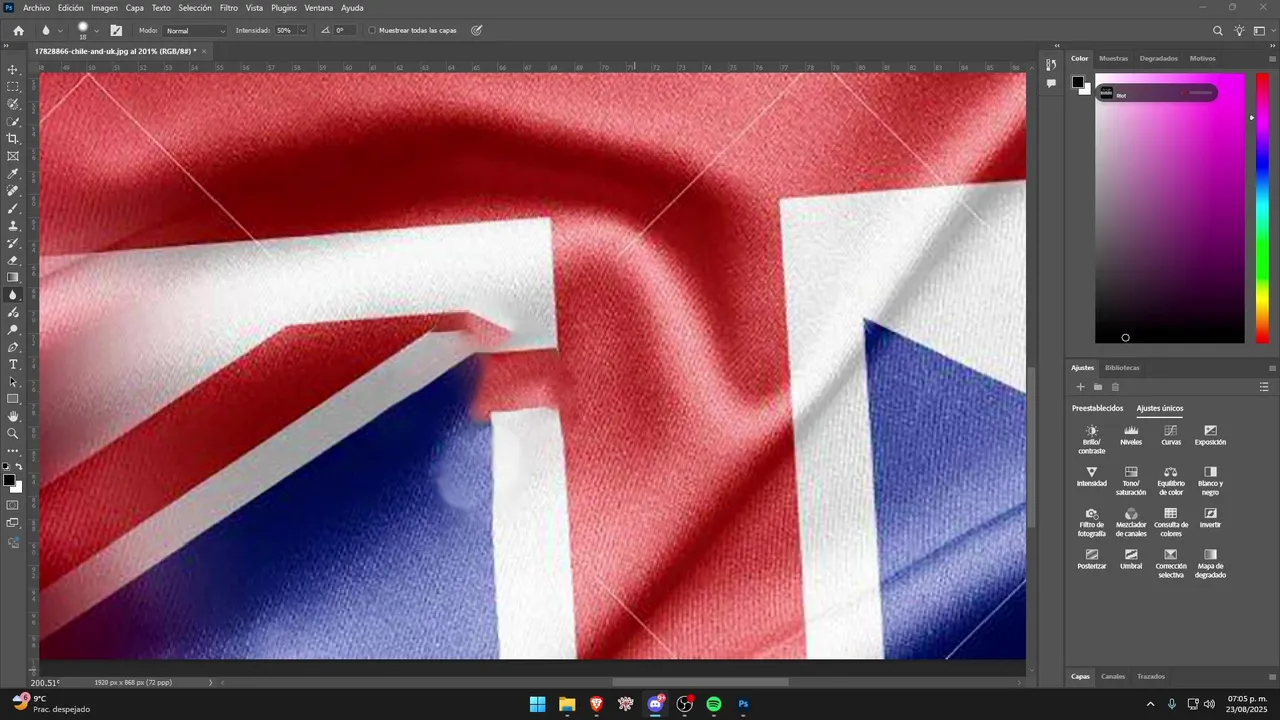The height and width of the screenshot is (720, 1280).
Task: Click the Windows Start button
Action: [537, 704]
